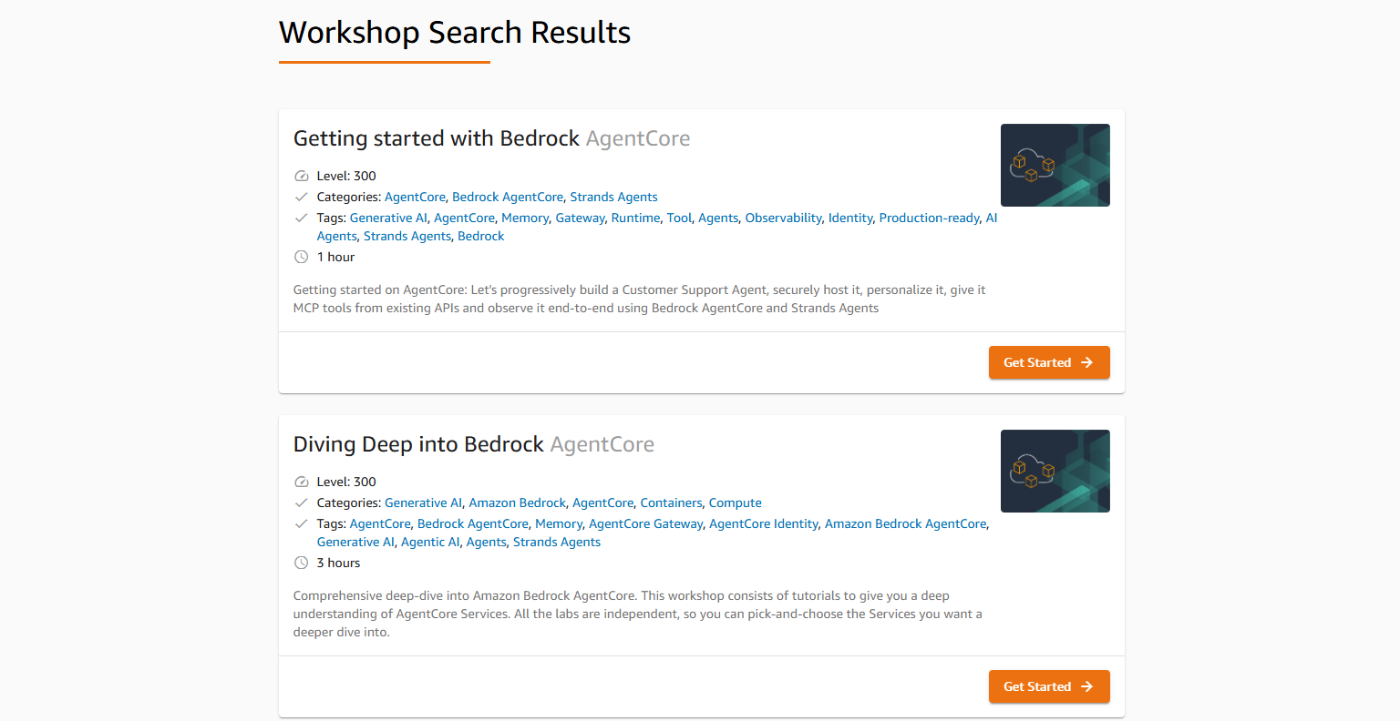Image resolution: width=1400 pixels, height=721 pixels.
Task: Select Memory tag in Diving Deep card
Action: coord(558,524)
